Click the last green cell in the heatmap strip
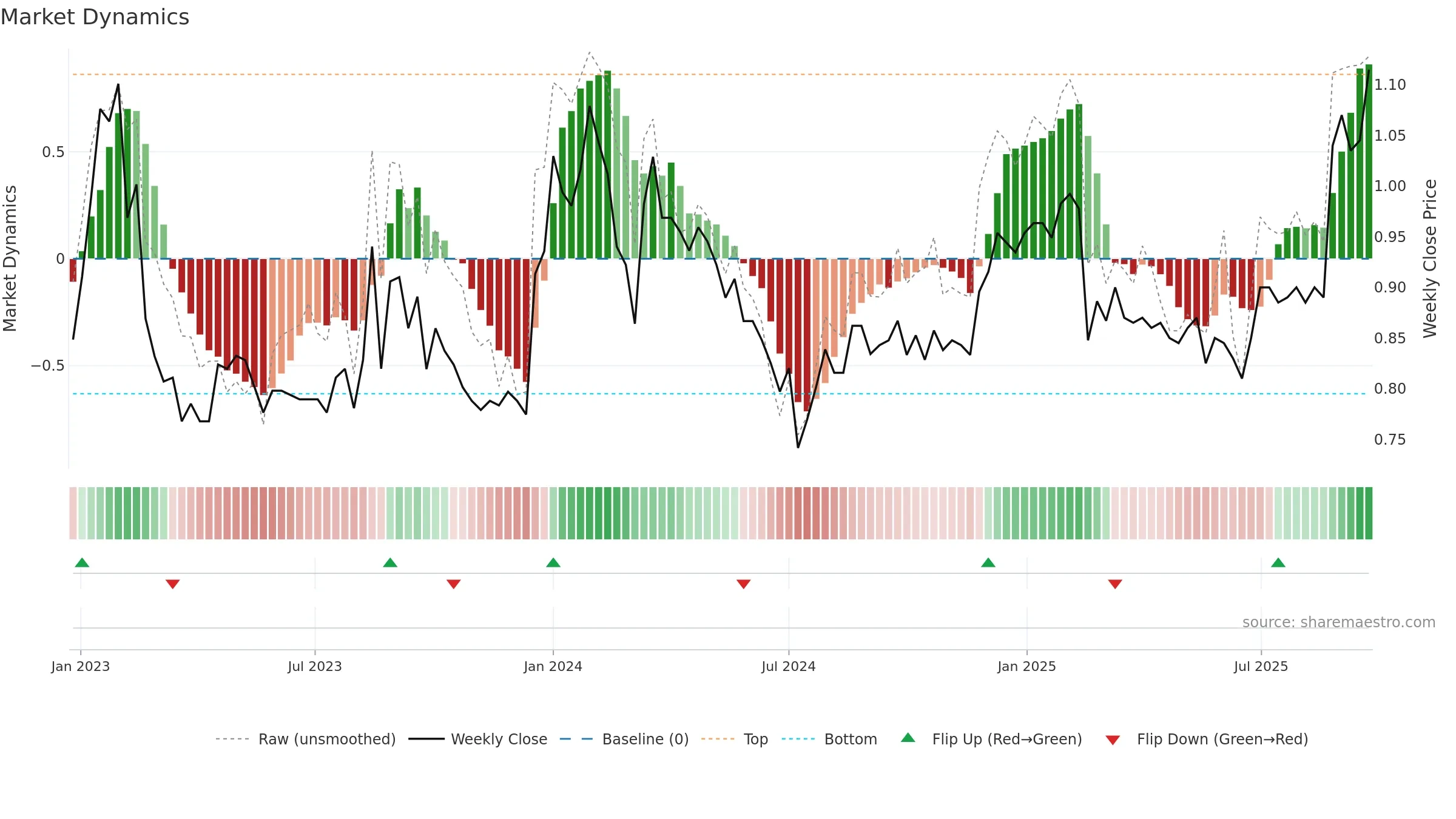Image resolution: width=1456 pixels, height=819 pixels. click(x=1369, y=513)
